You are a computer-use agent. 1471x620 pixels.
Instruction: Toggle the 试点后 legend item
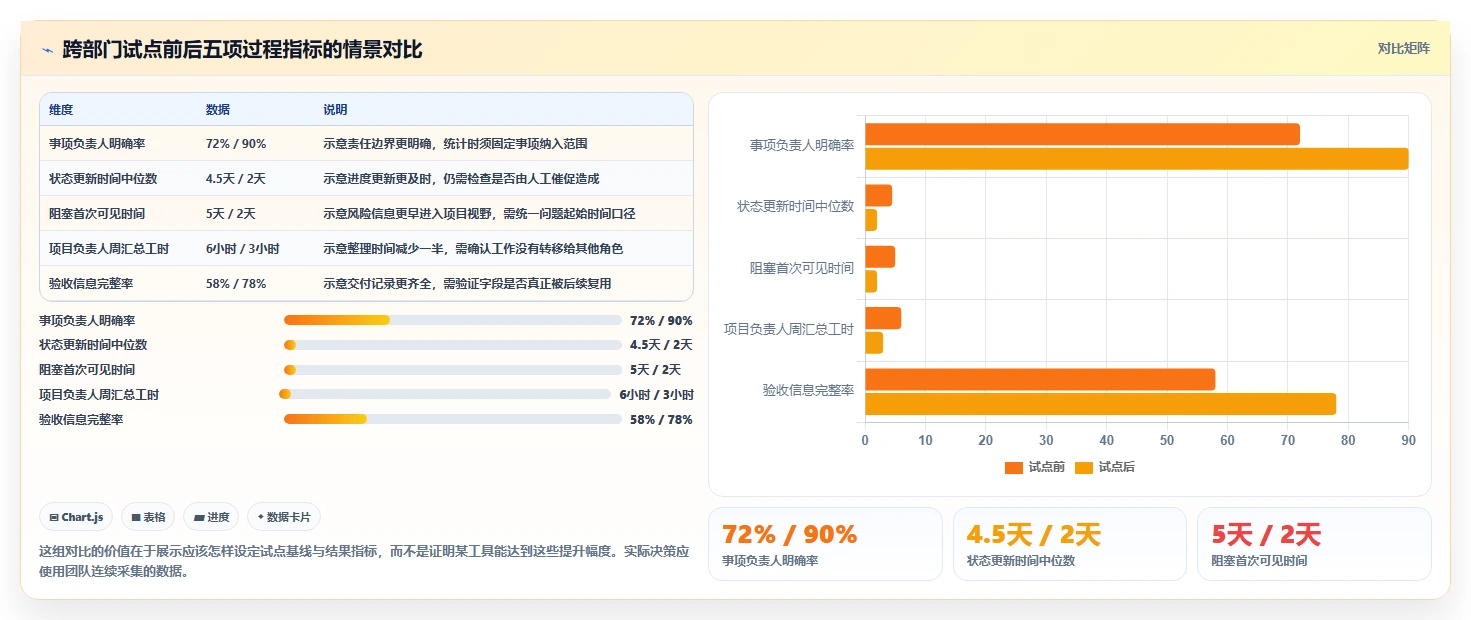coord(1105,467)
